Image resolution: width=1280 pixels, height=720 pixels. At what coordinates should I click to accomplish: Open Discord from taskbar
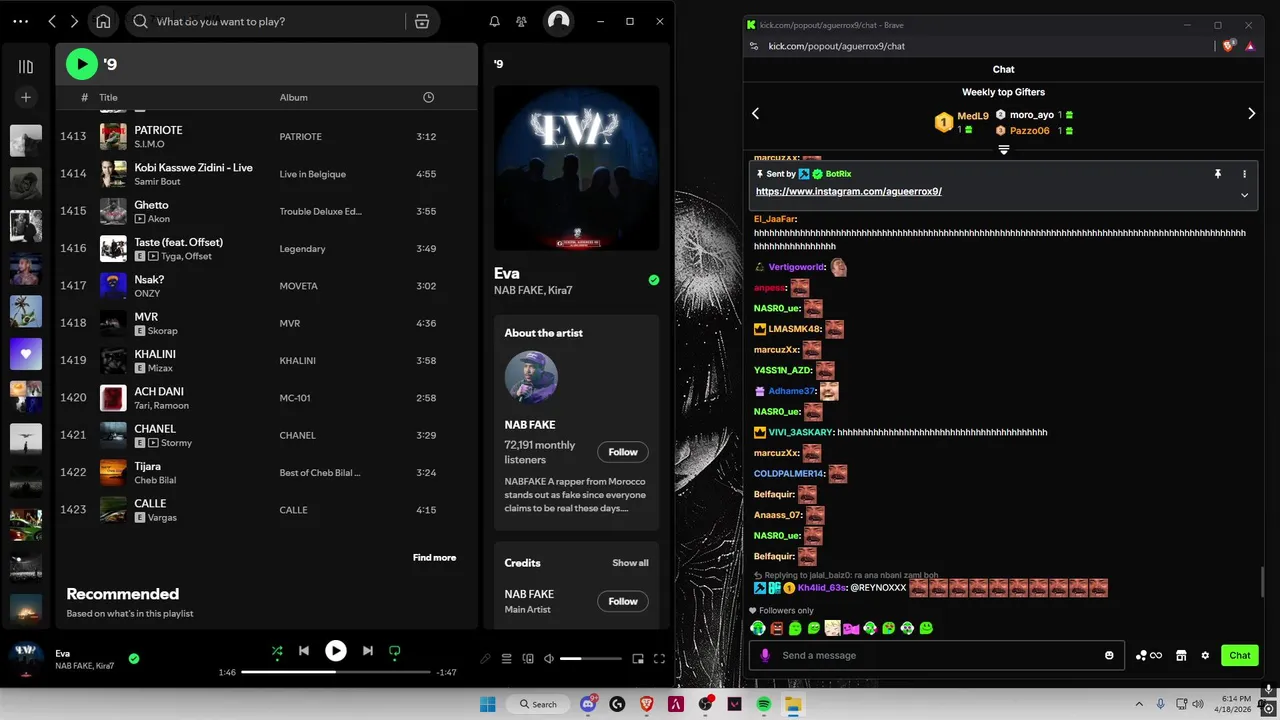click(589, 704)
